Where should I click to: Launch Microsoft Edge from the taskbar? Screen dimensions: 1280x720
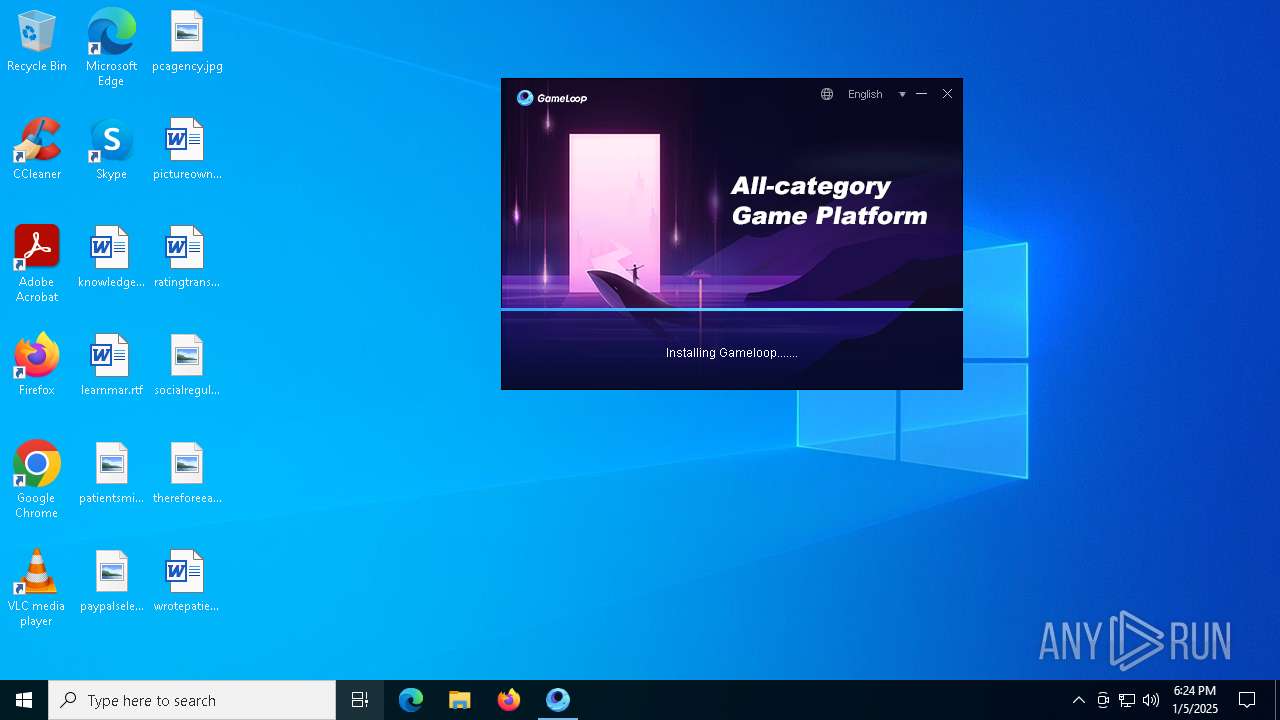(x=411, y=700)
